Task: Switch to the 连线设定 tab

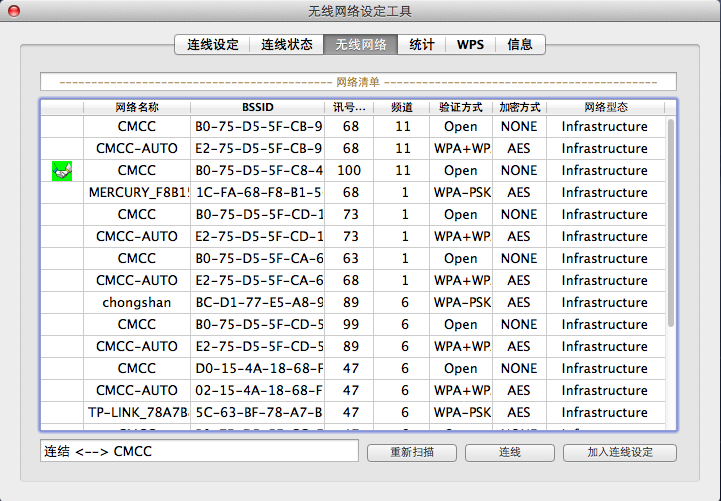Action: coord(212,45)
